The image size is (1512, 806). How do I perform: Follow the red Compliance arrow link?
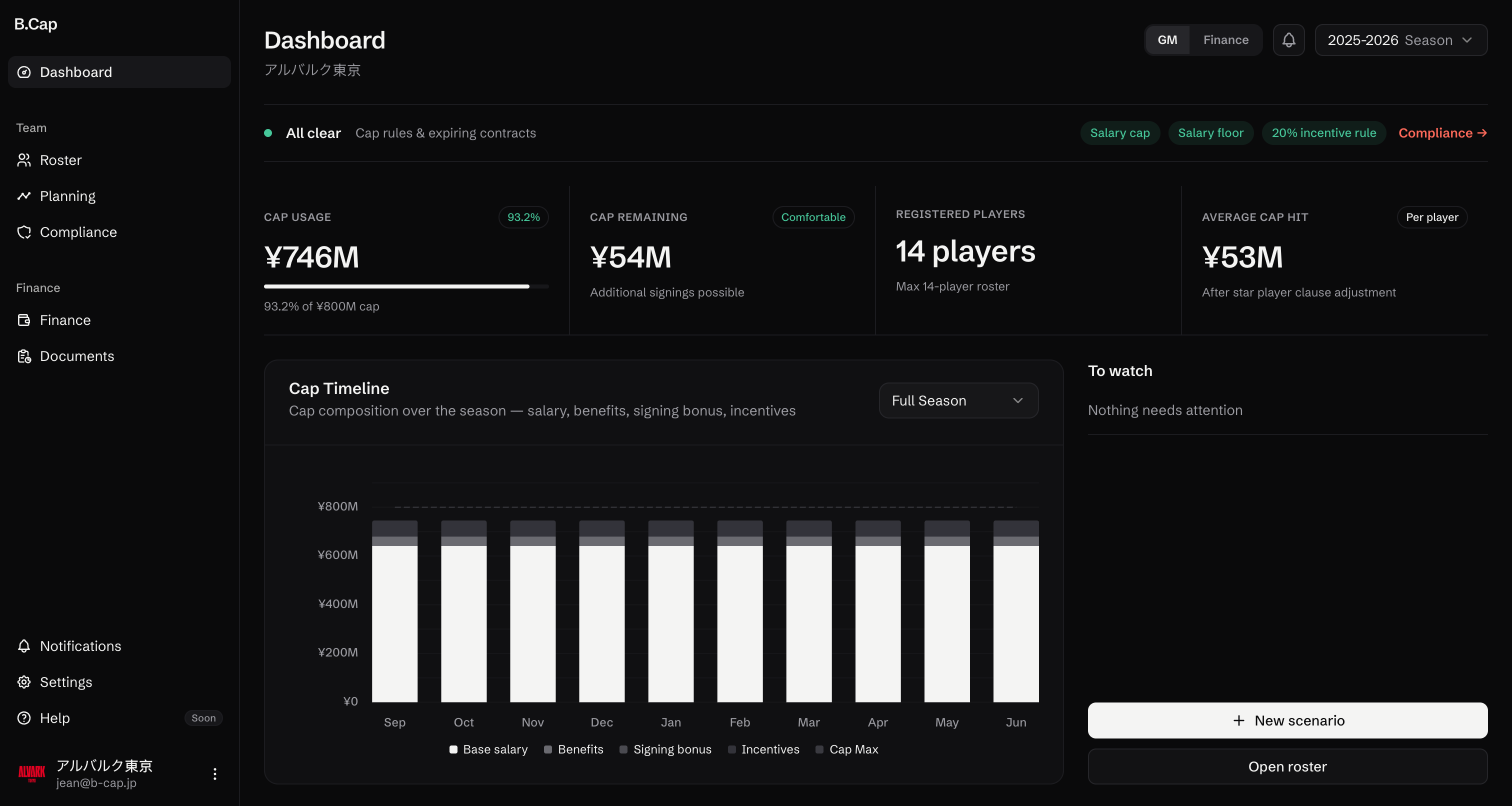[x=1442, y=133]
